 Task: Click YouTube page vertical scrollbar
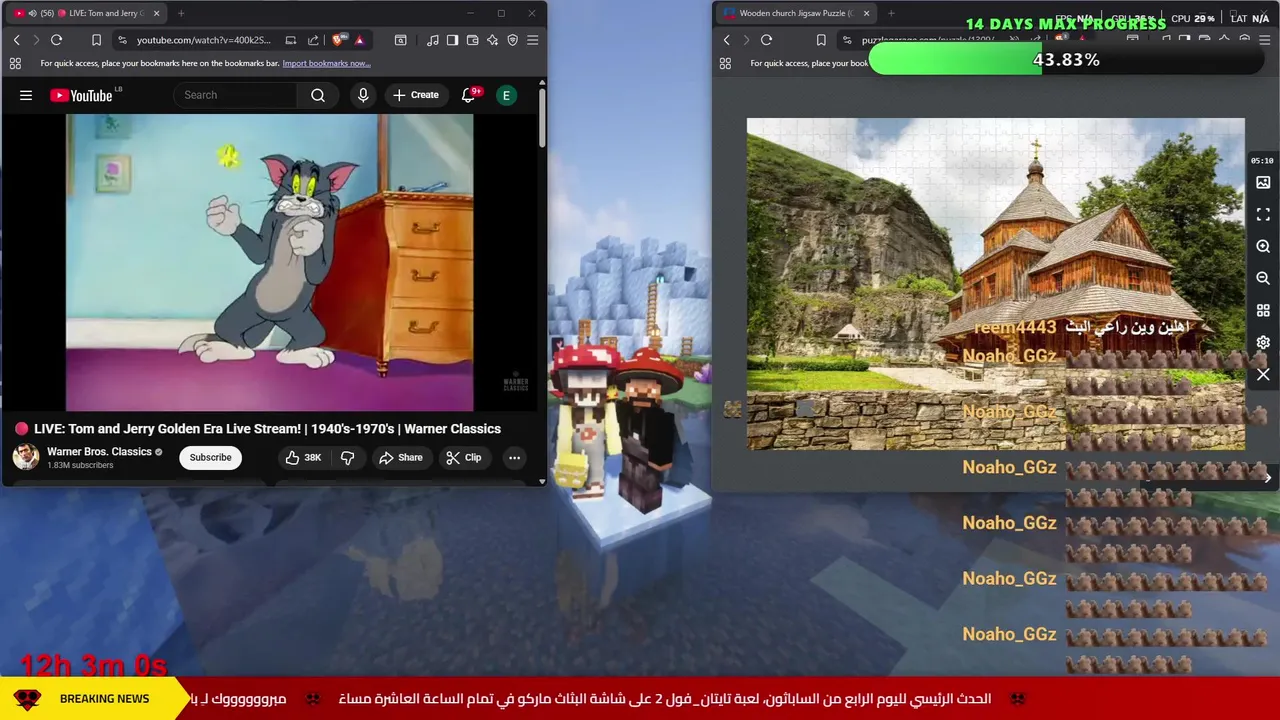(x=542, y=120)
